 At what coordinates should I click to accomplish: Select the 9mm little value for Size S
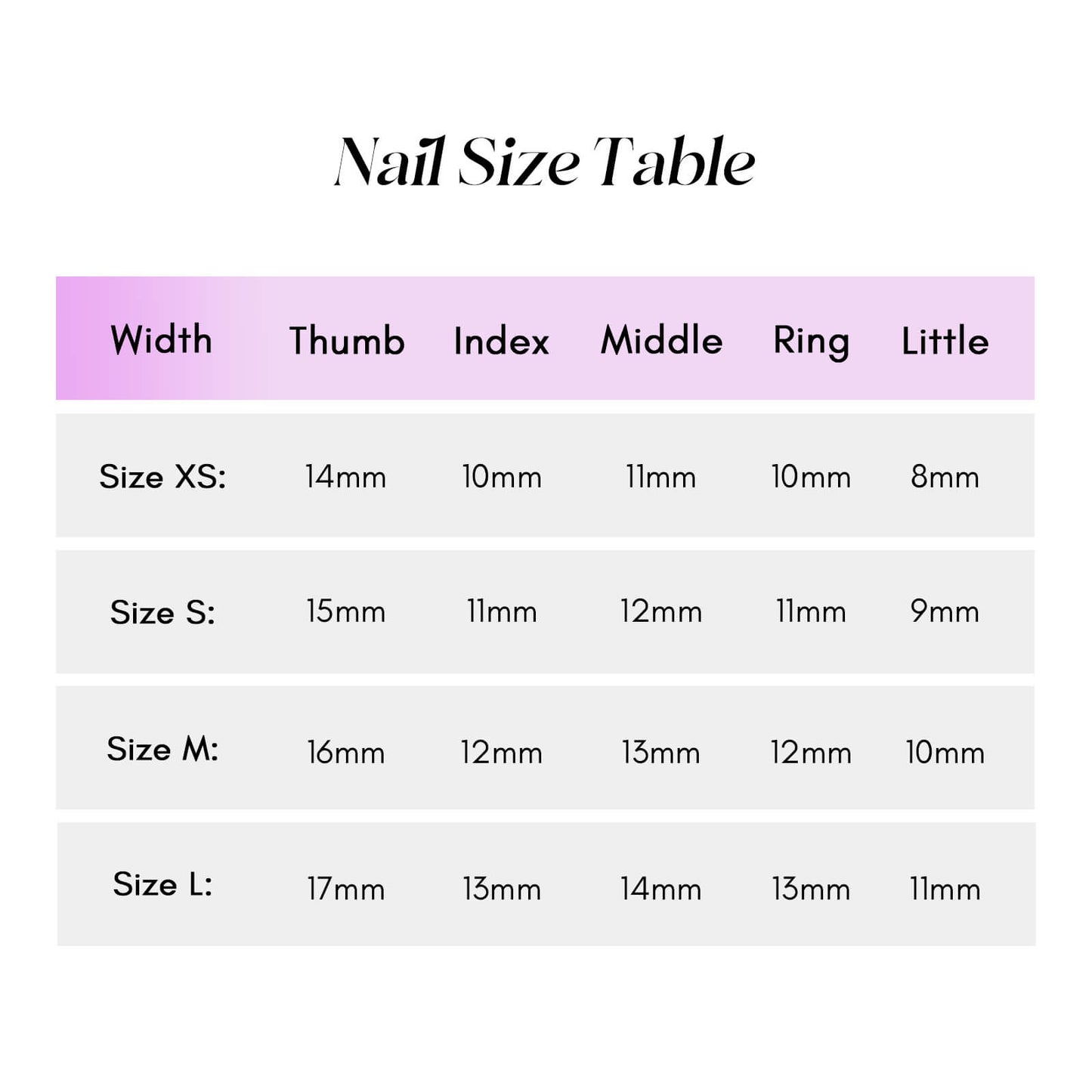[945, 611]
